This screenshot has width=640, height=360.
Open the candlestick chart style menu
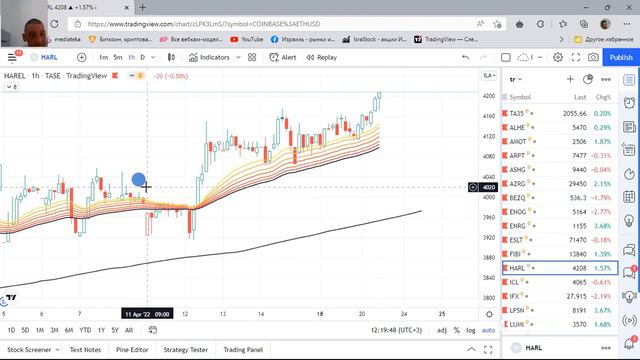[171, 58]
